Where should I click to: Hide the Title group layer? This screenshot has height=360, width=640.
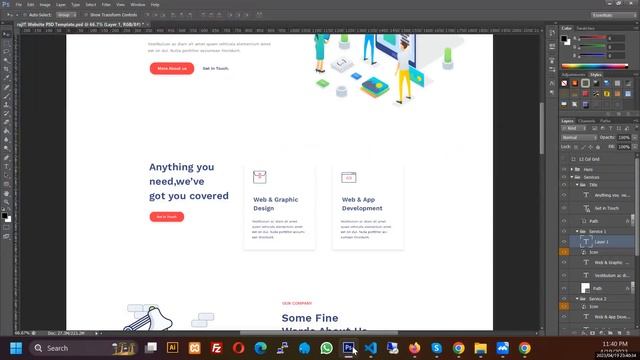[564, 185]
